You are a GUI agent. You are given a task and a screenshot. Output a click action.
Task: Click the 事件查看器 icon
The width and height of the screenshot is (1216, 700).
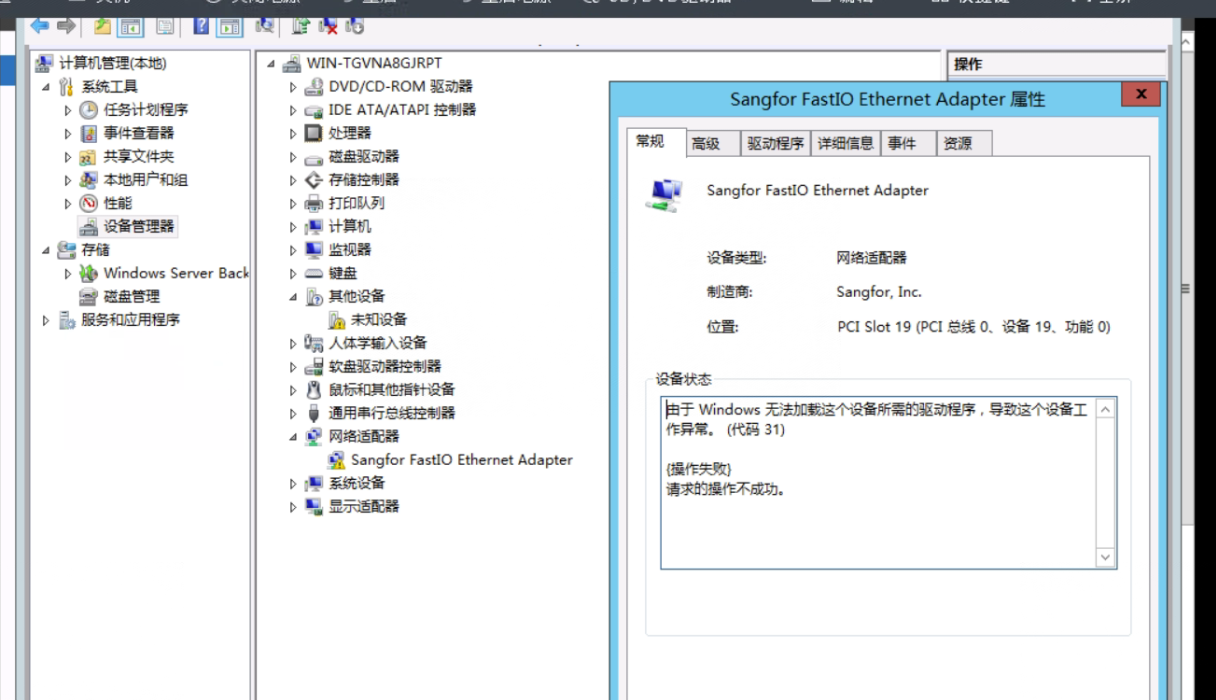tap(89, 133)
